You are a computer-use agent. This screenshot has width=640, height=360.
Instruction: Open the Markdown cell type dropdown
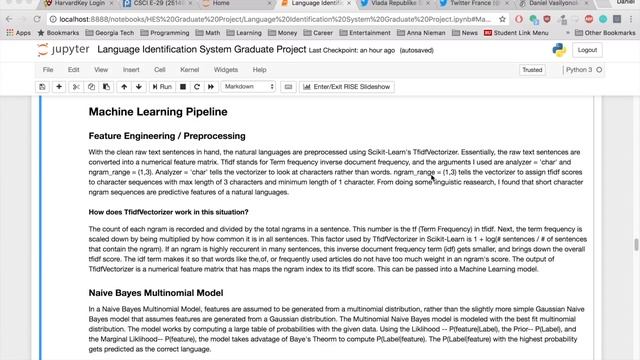(249, 87)
